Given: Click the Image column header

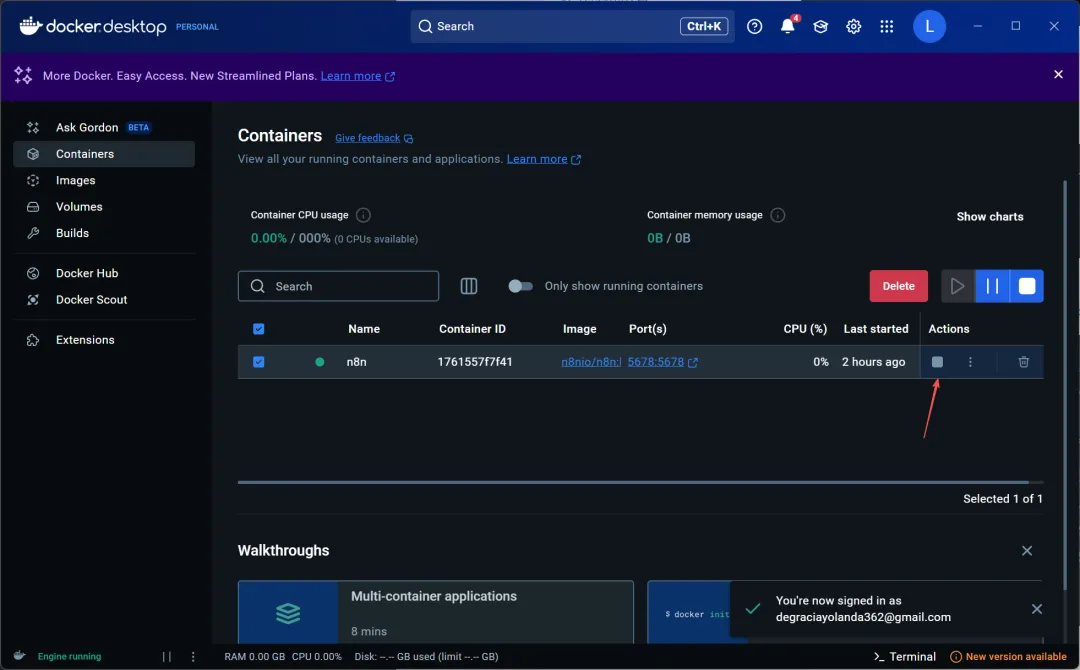Looking at the screenshot, I should (579, 328).
